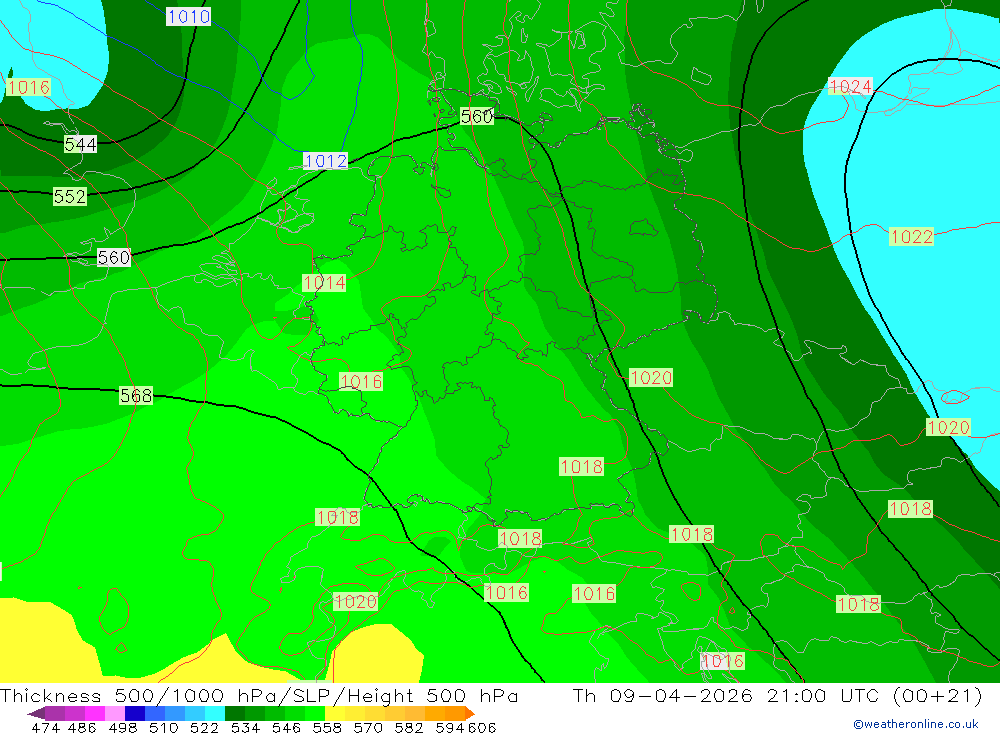1000x733 pixels.
Task: Click the 486 legend value
Action: point(81,728)
